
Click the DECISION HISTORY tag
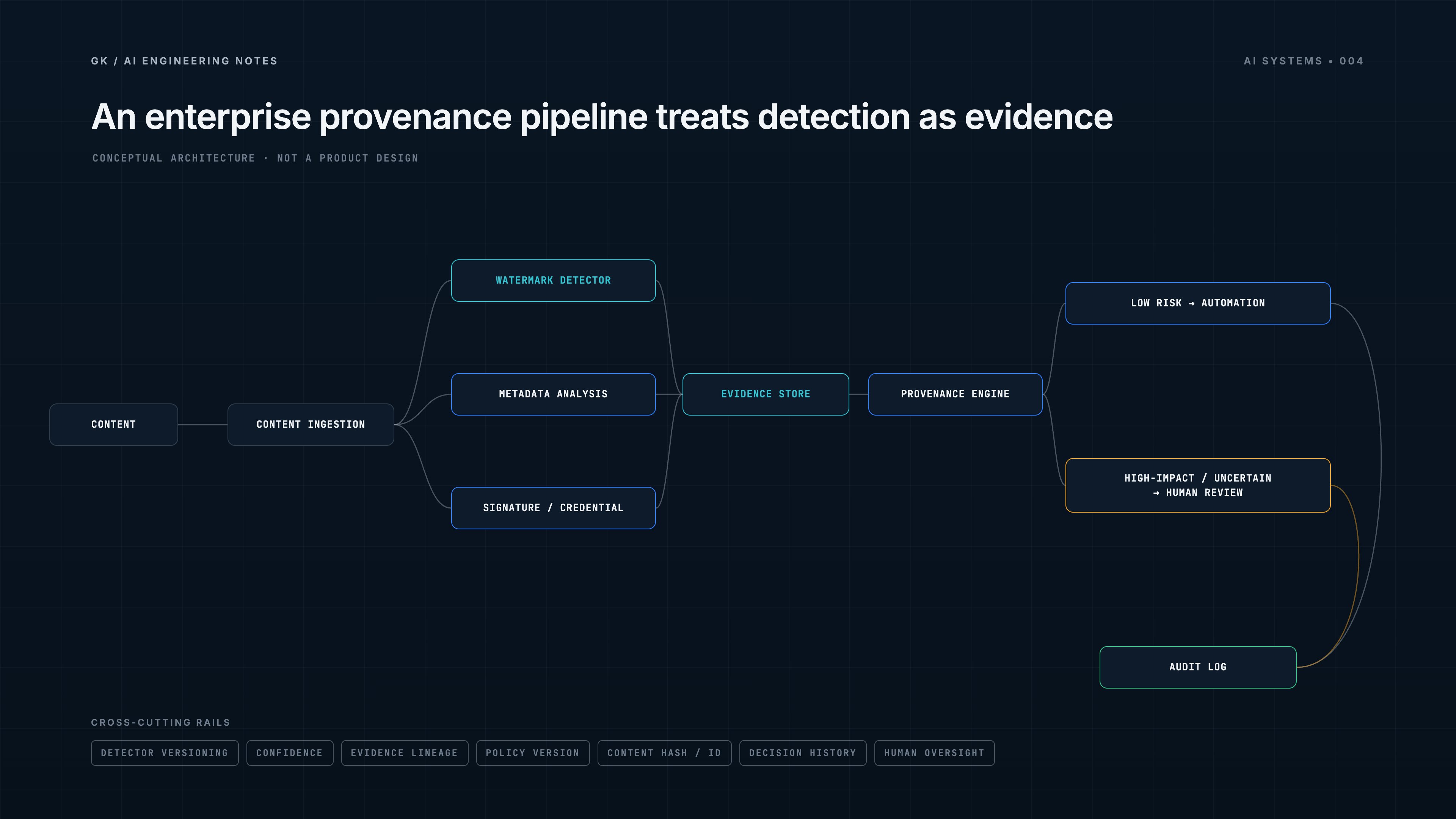point(803,753)
